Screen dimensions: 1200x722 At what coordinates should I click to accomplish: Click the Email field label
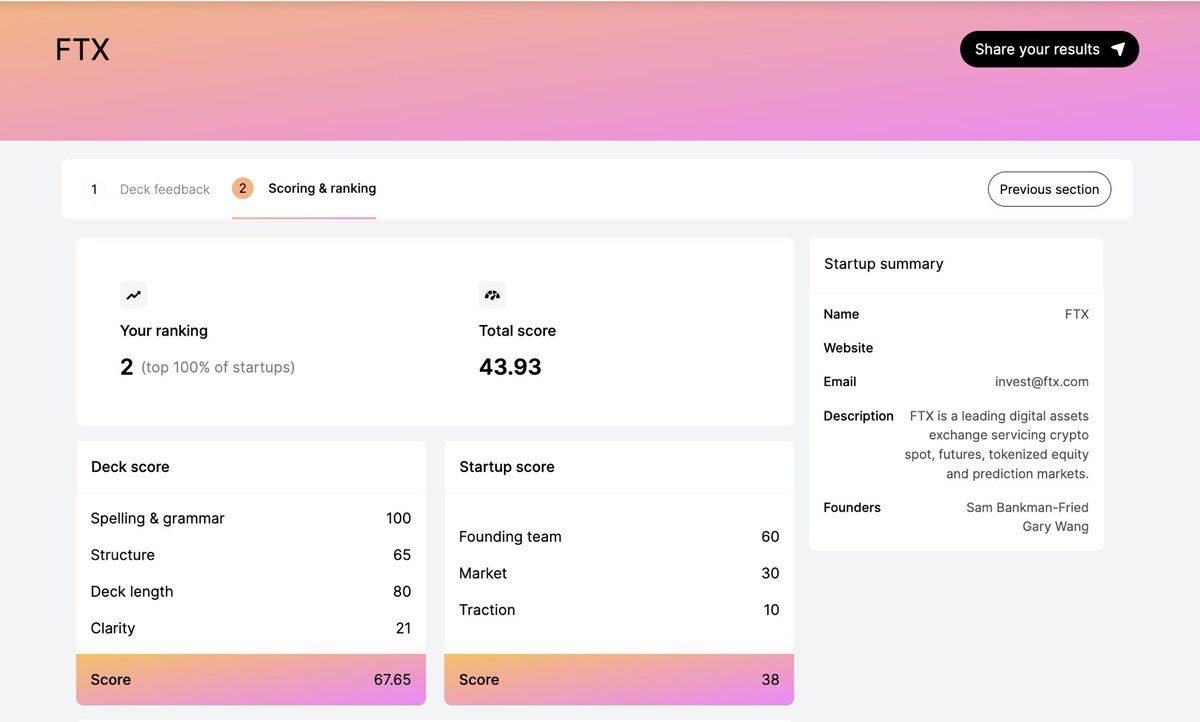[x=840, y=382]
